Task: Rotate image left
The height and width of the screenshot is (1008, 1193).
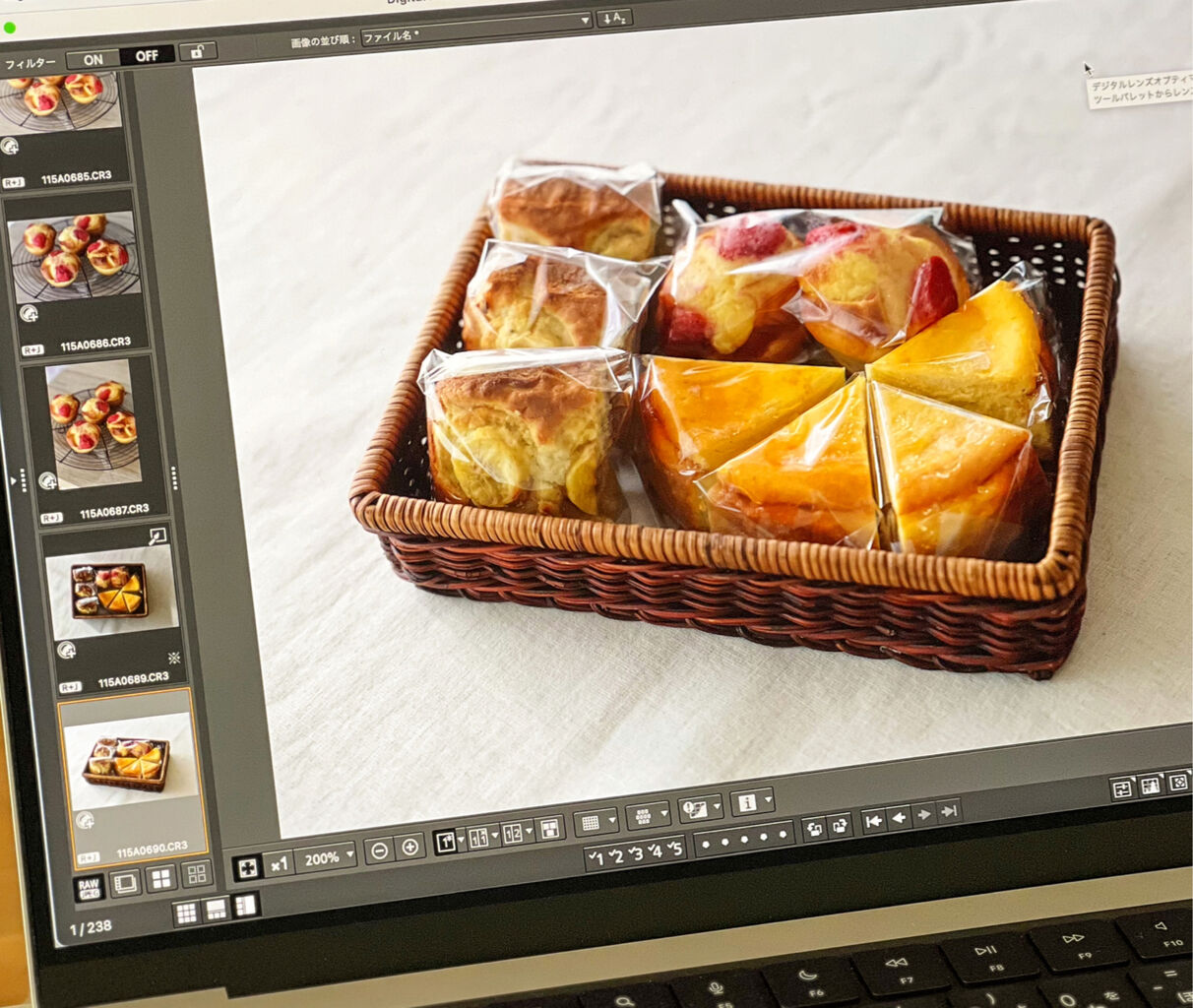Action: [813, 829]
